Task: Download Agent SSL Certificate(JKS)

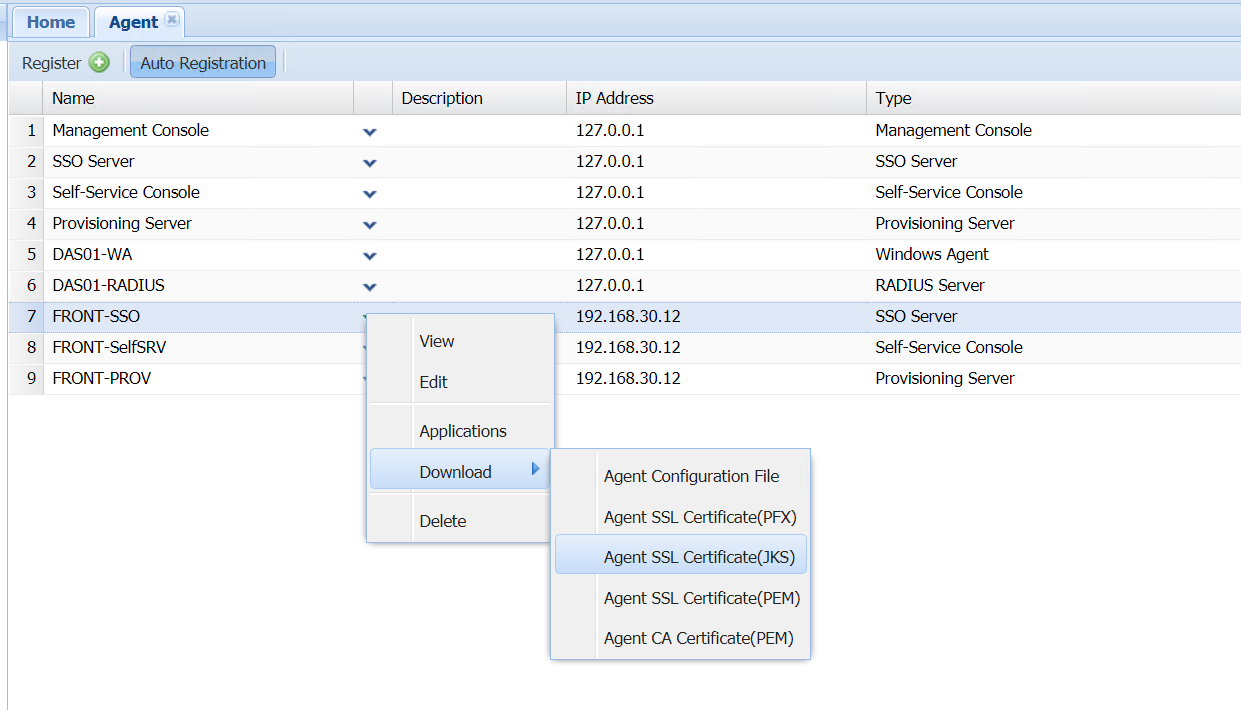Action: [699, 557]
